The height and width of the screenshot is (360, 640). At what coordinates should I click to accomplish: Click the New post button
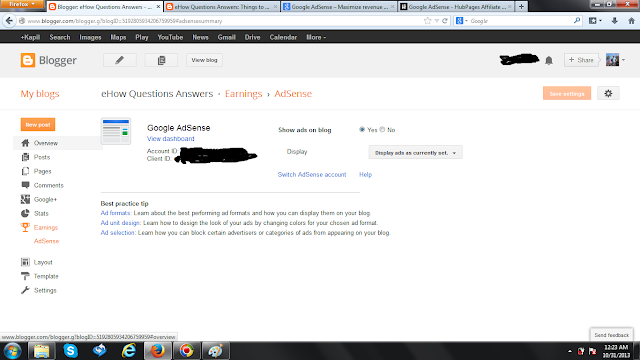38,124
